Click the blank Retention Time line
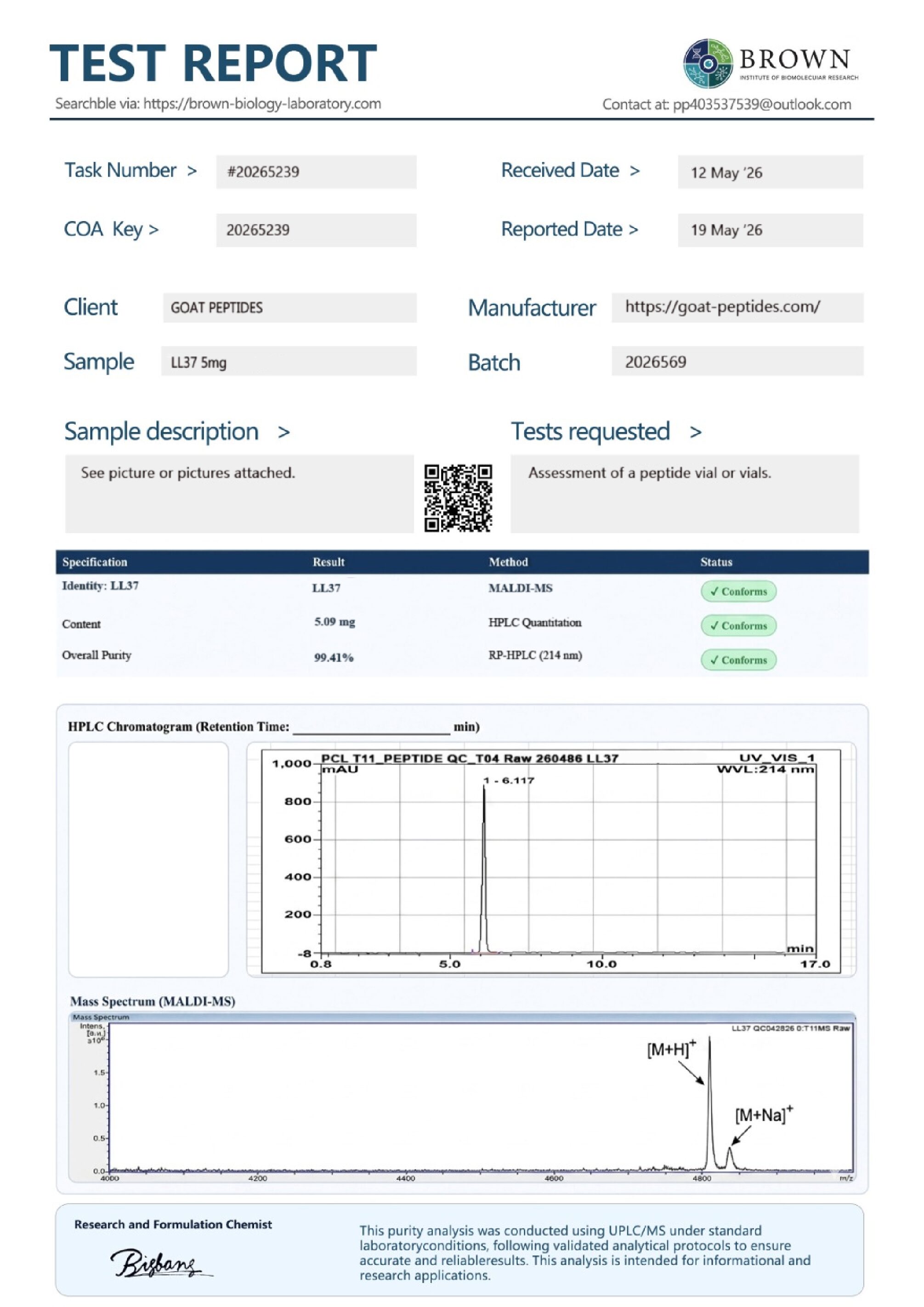 coord(372,729)
